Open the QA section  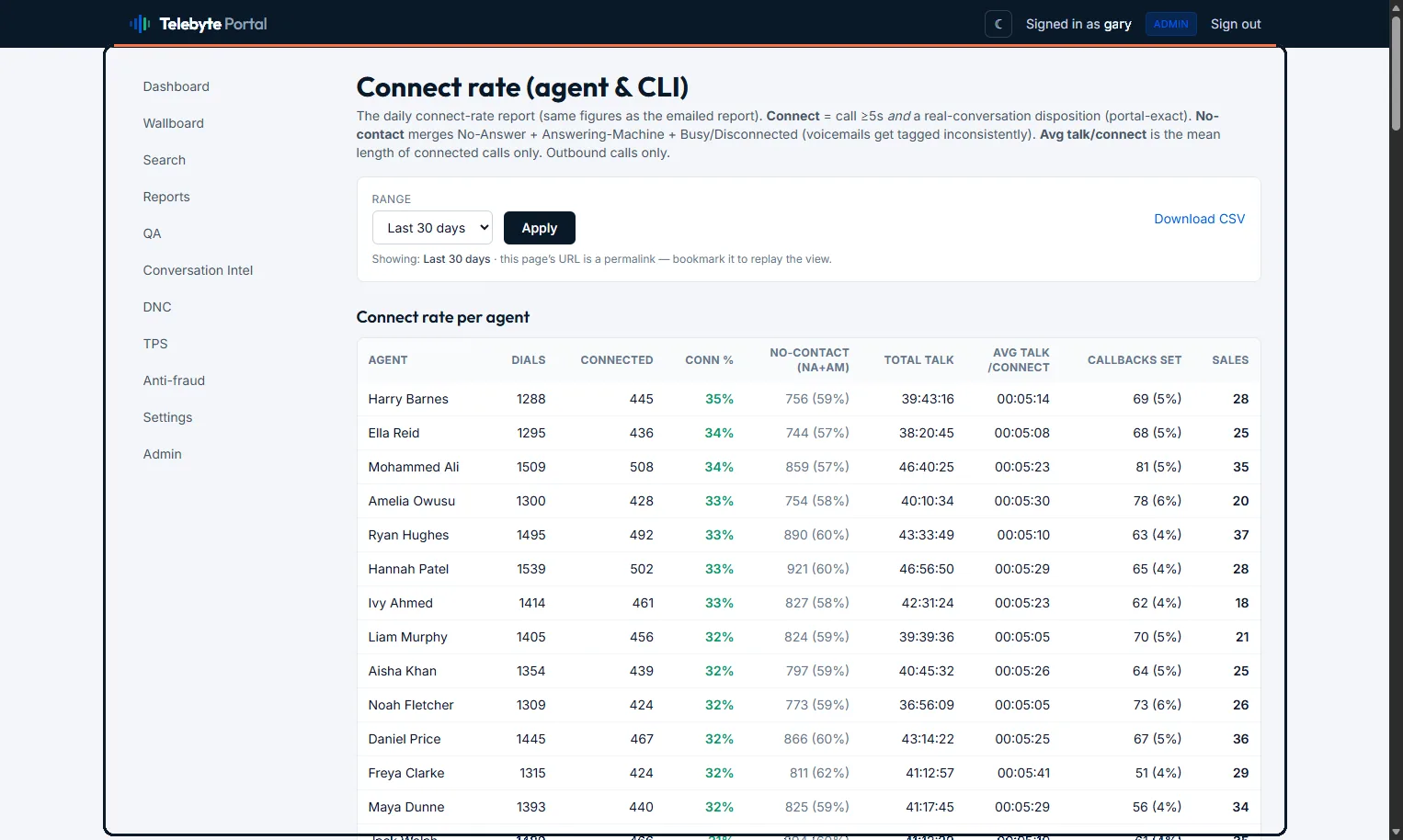[x=153, y=233]
